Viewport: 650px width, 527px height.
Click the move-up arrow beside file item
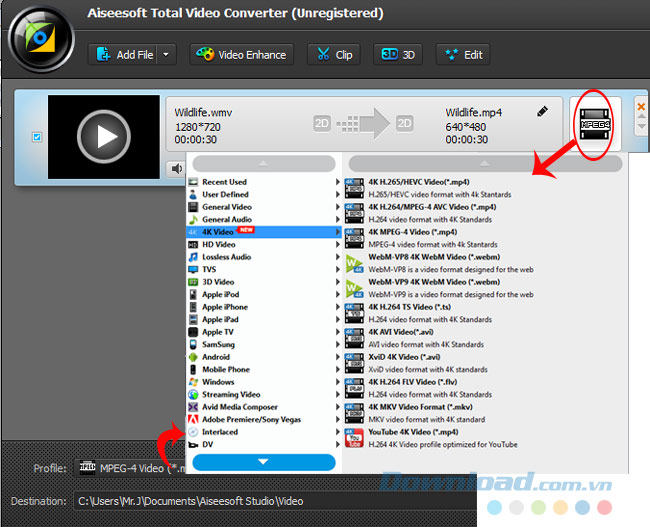pos(641,117)
